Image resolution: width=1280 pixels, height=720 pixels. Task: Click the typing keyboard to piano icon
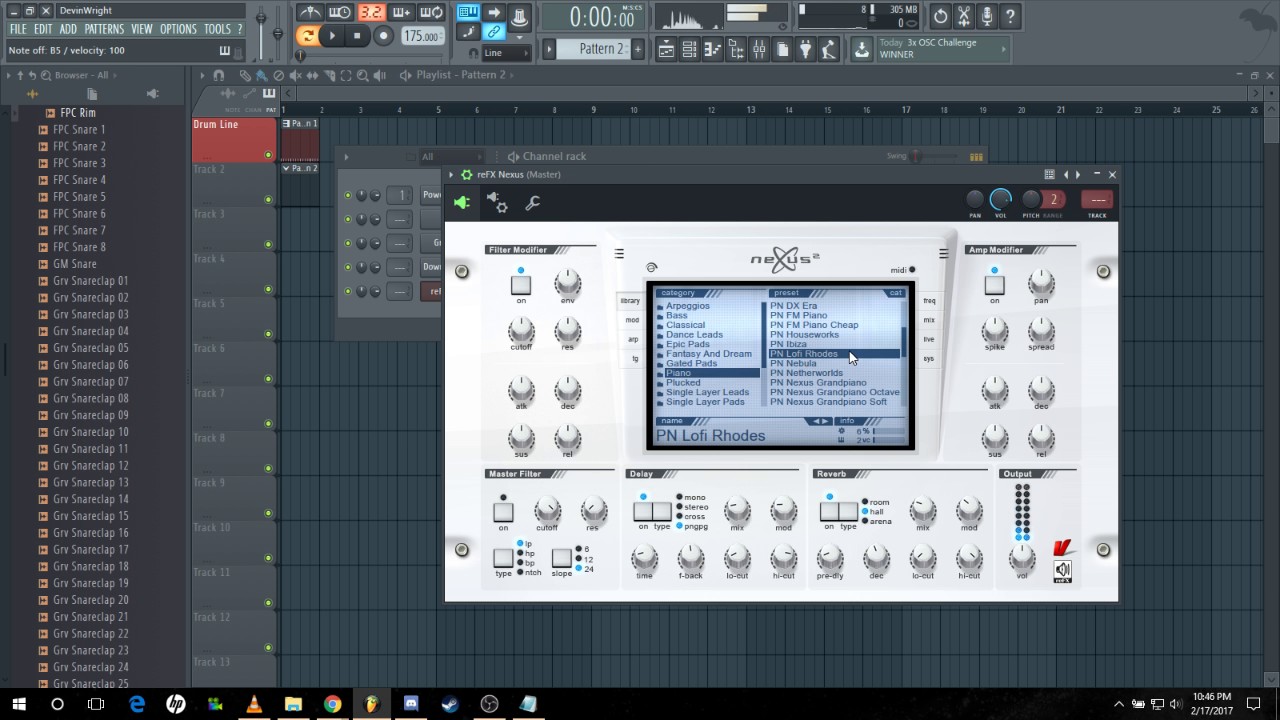(467, 12)
